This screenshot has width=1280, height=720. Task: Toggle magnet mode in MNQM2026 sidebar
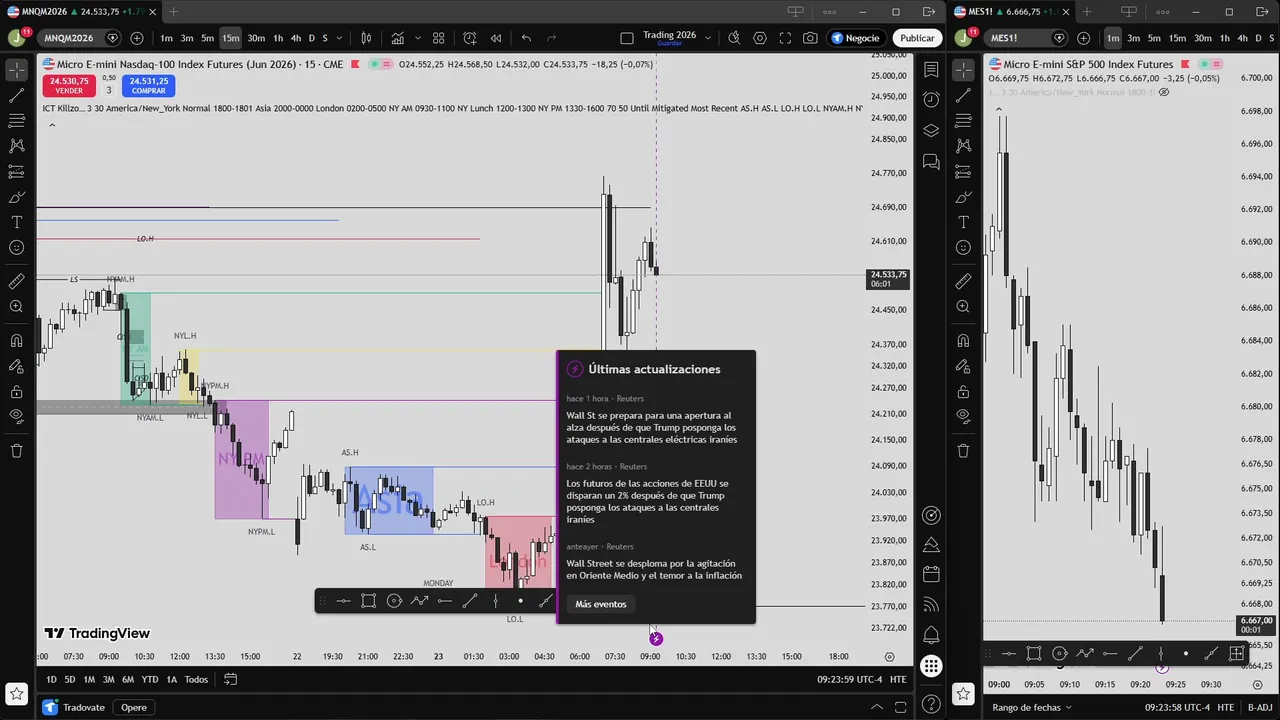click(16, 341)
